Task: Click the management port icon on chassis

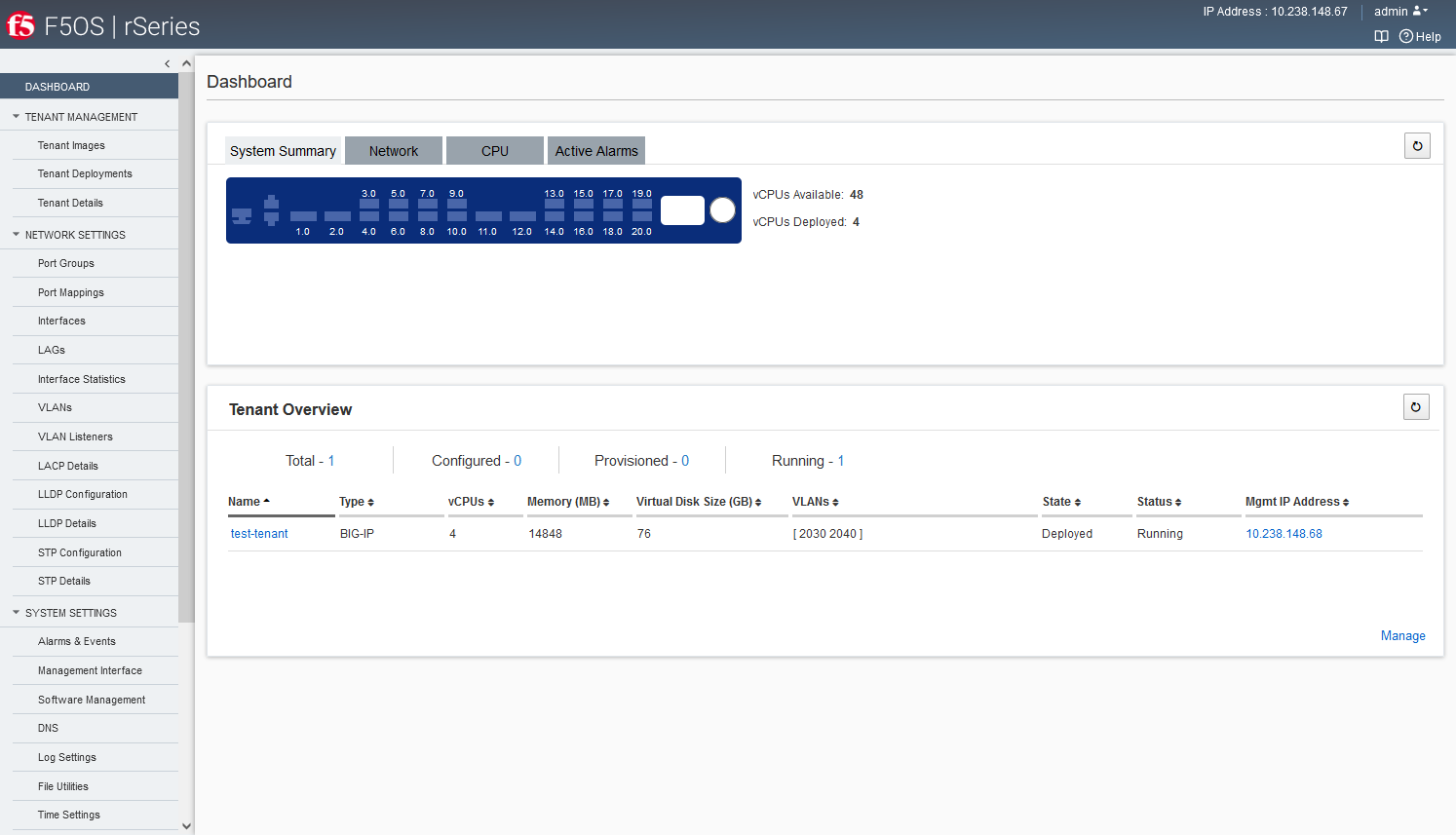Action: (242, 215)
